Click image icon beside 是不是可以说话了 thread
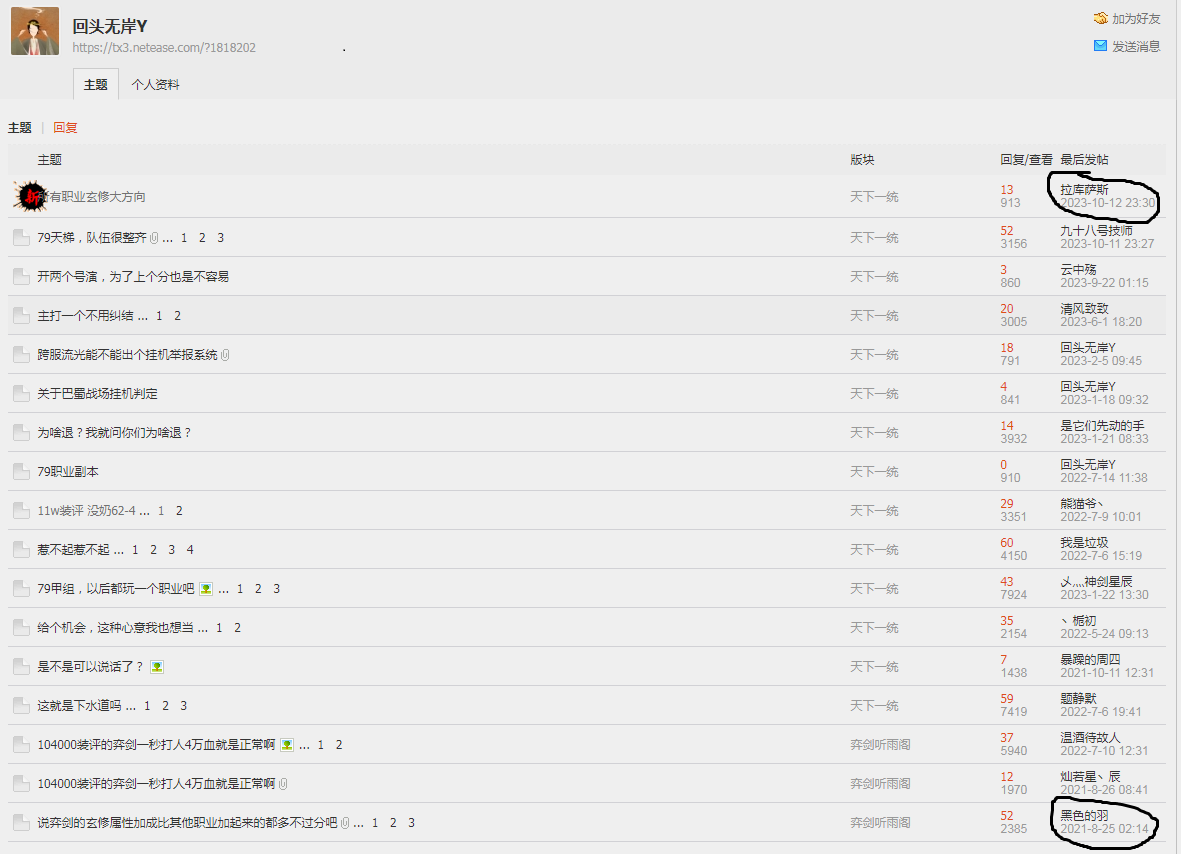The image size is (1181, 854). 157,667
